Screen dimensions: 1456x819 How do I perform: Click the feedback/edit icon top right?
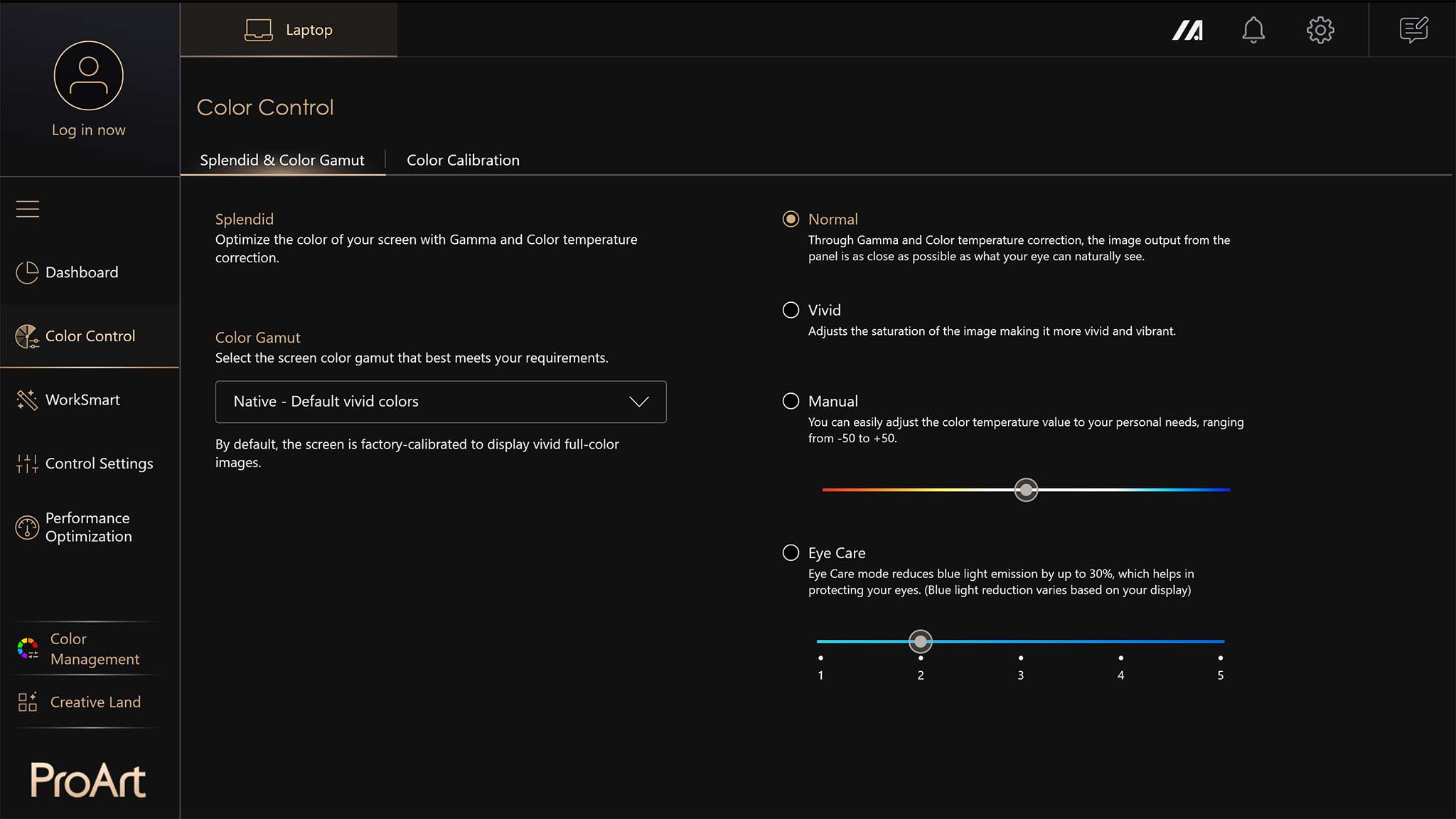[x=1413, y=30]
